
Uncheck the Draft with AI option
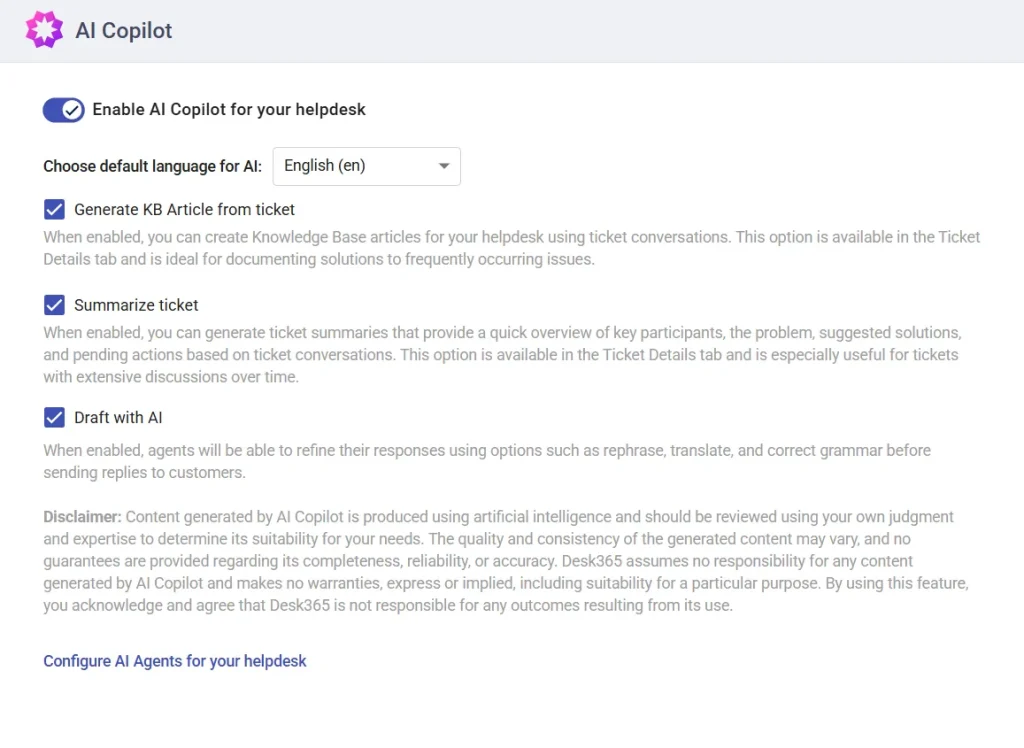click(x=54, y=417)
